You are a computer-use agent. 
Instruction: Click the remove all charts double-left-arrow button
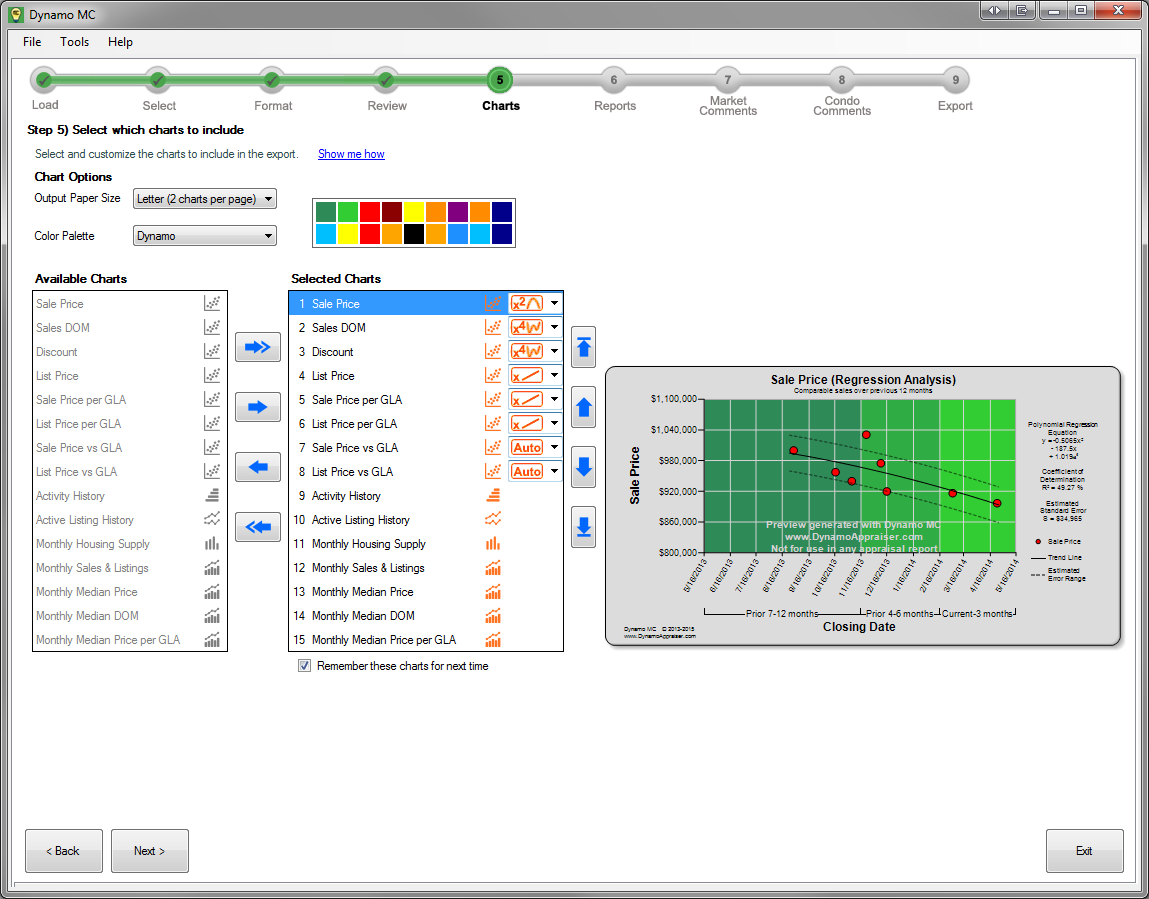tap(257, 527)
